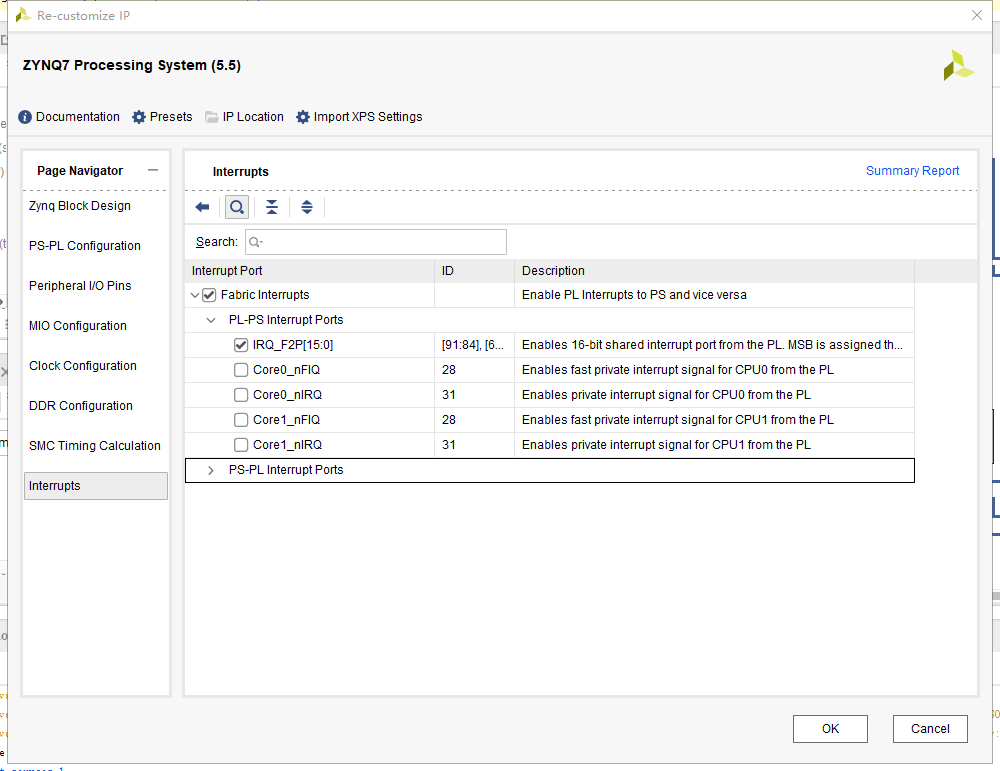Uncheck the IRQ_F2P[15:0] checkbox
The image size is (1000, 771).
(240, 345)
